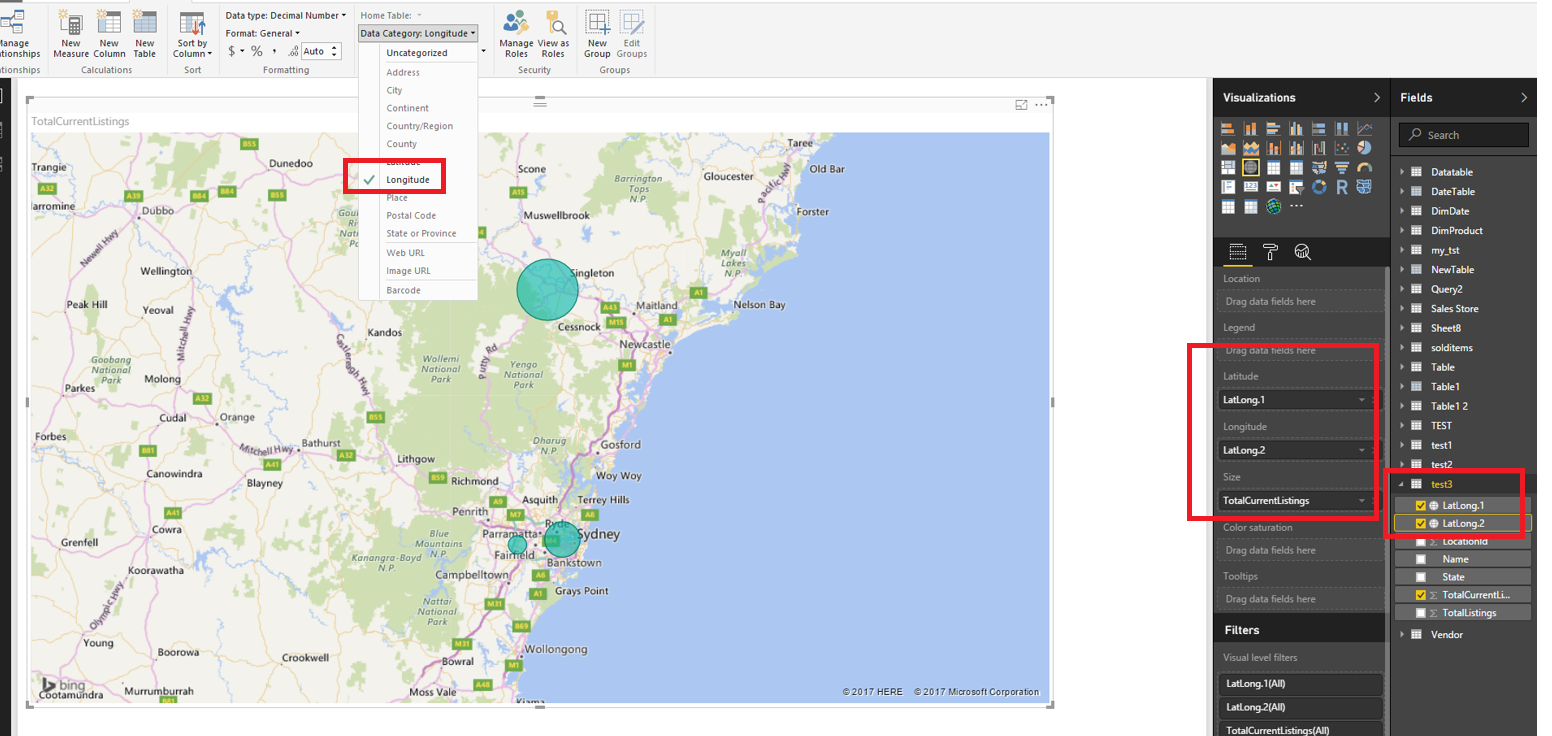Open focus mode on the map visual
Viewport: 1552px width, 736px height.
pos(1021,104)
